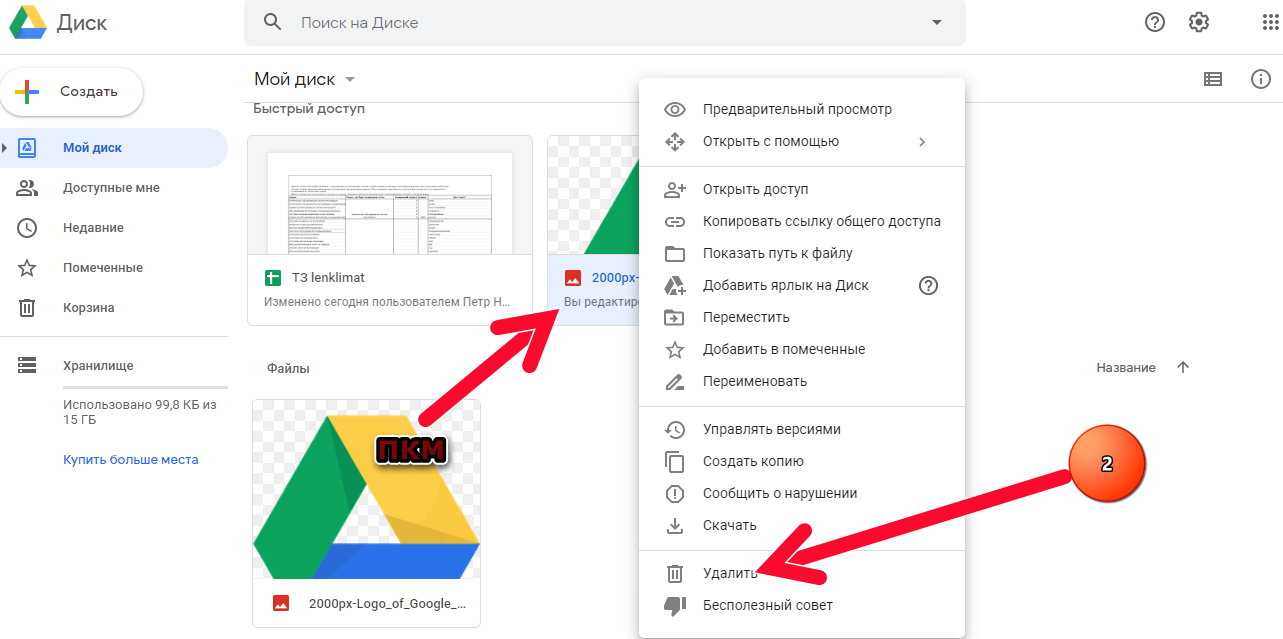Open the settings gear icon
The width and height of the screenshot is (1283, 639).
(1199, 22)
